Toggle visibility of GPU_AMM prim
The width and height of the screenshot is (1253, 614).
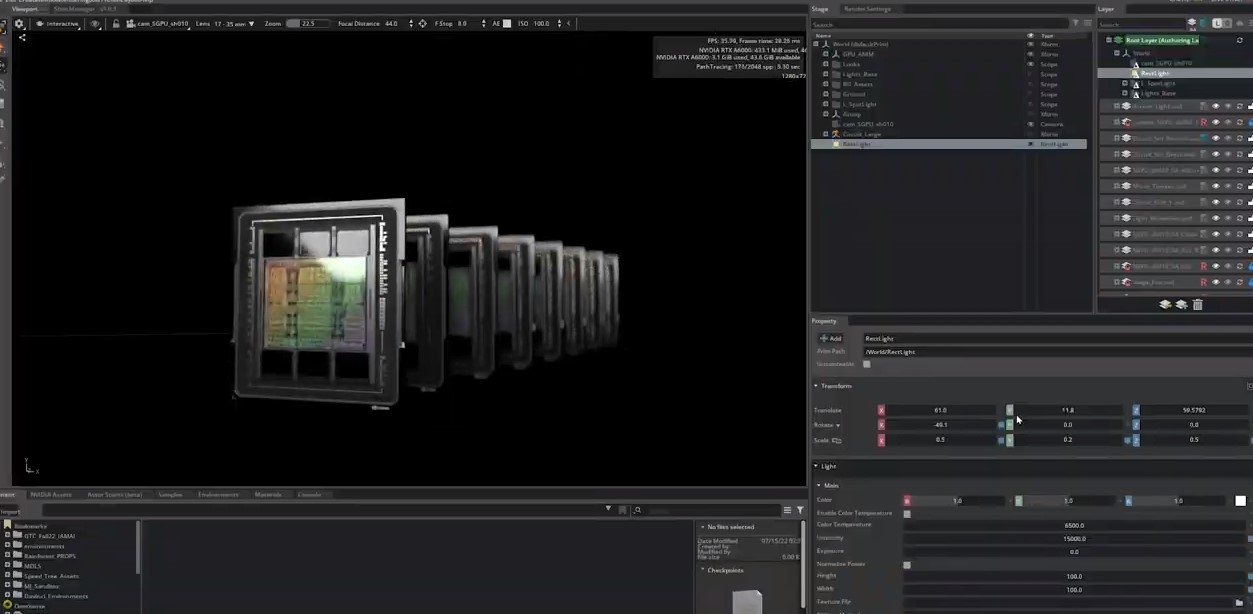(1031, 54)
